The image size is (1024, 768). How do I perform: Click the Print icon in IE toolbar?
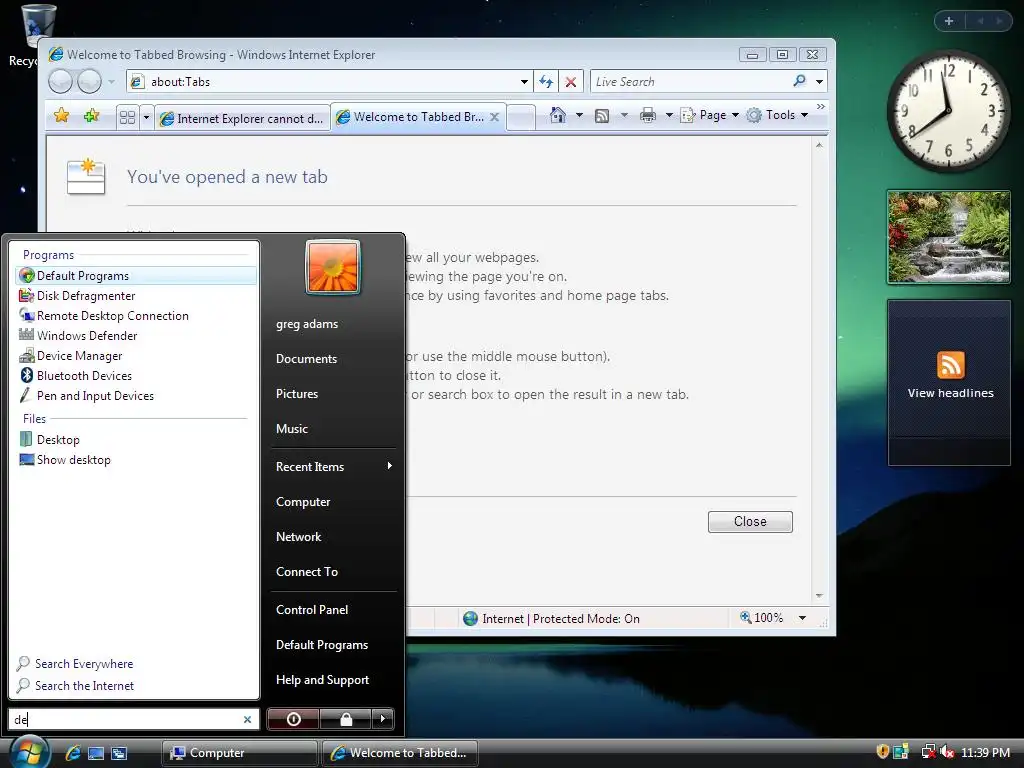tap(648, 116)
